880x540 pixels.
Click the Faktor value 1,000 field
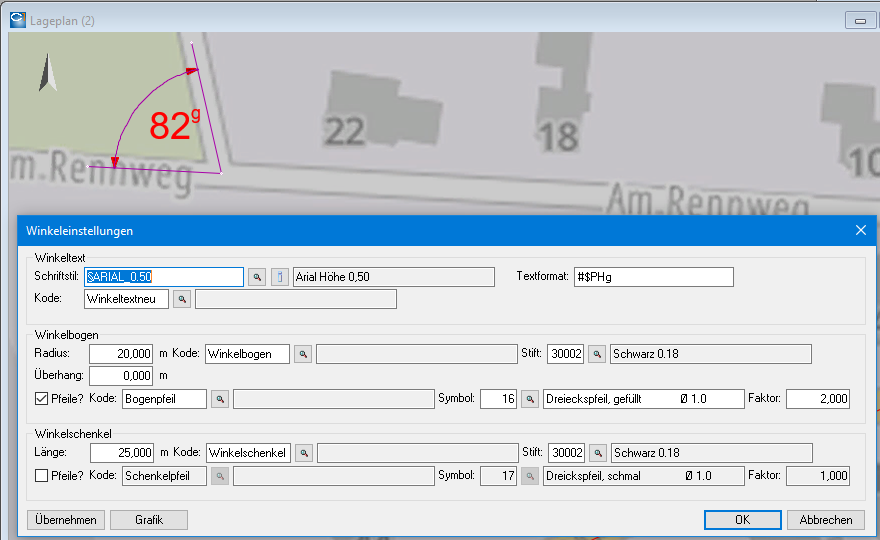click(x=818, y=476)
